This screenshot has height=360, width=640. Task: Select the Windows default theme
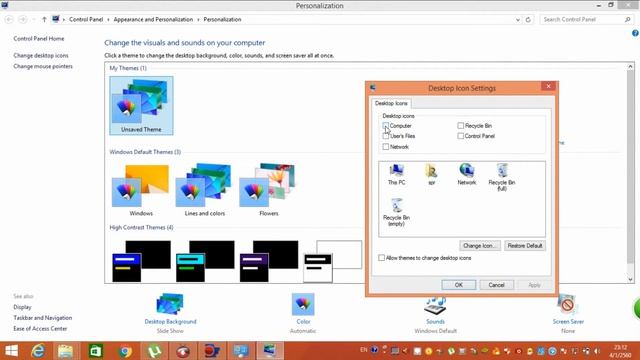tap(141, 190)
